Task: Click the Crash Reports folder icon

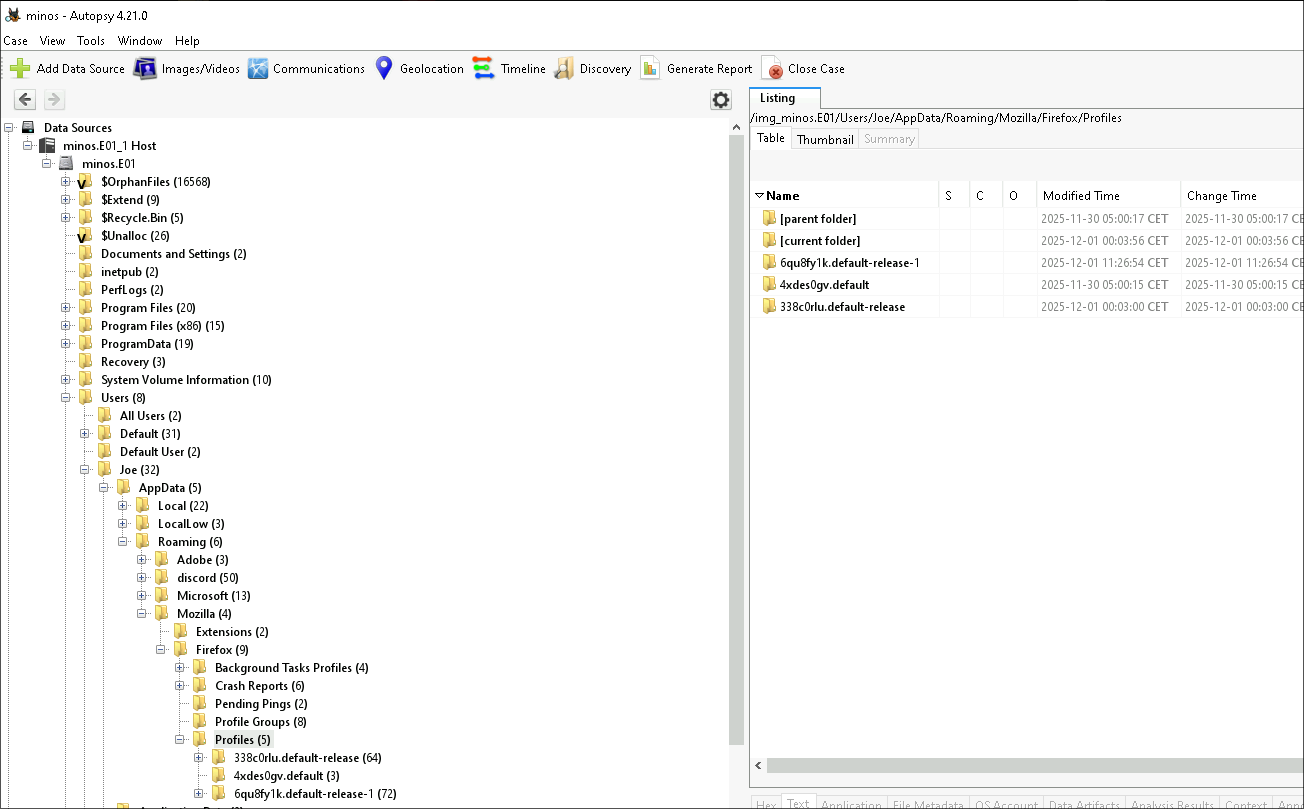Action: [x=199, y=686]
